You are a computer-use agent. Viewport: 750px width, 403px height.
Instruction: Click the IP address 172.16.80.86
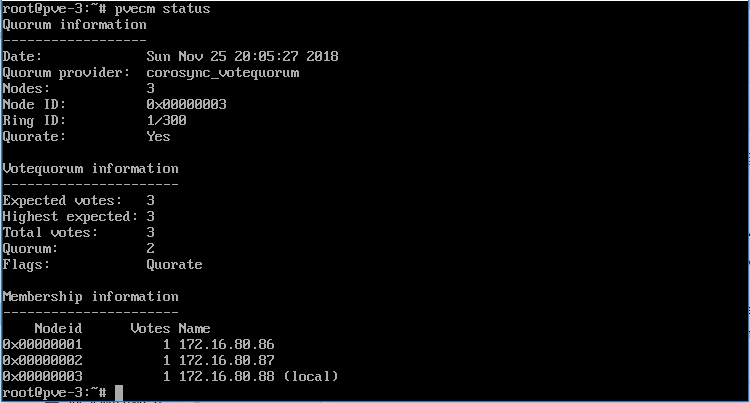(227, 345)
